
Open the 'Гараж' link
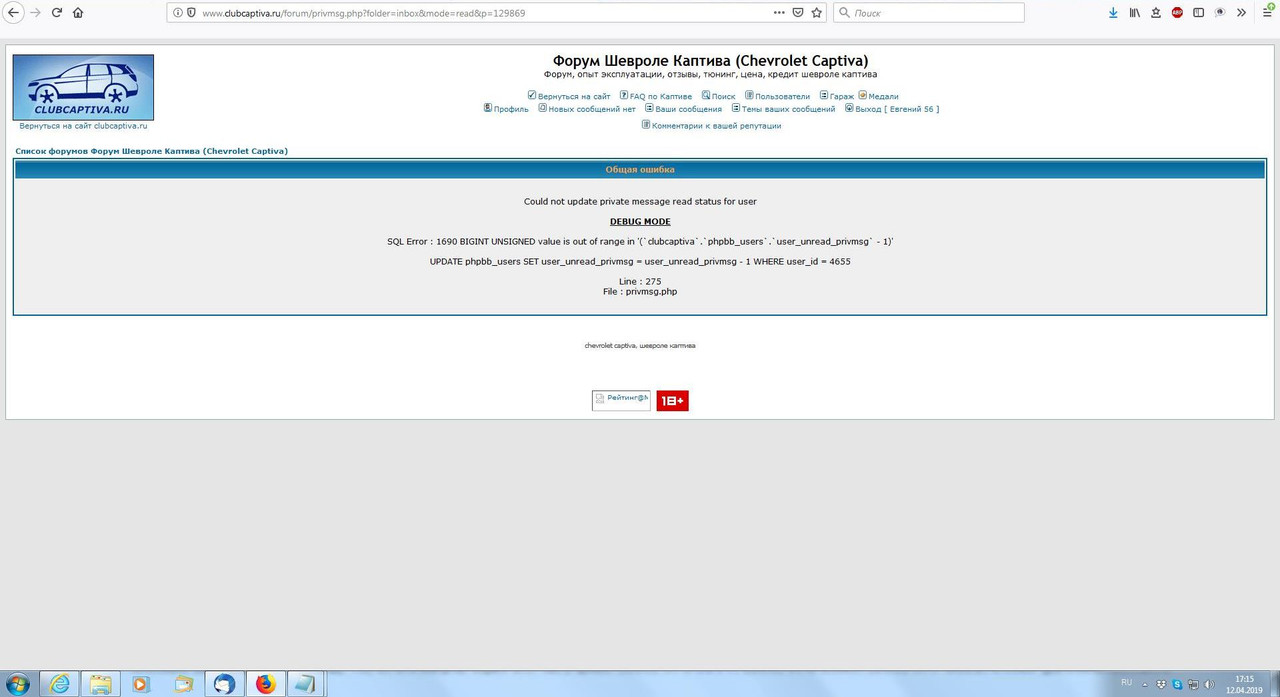coord(841,96)
